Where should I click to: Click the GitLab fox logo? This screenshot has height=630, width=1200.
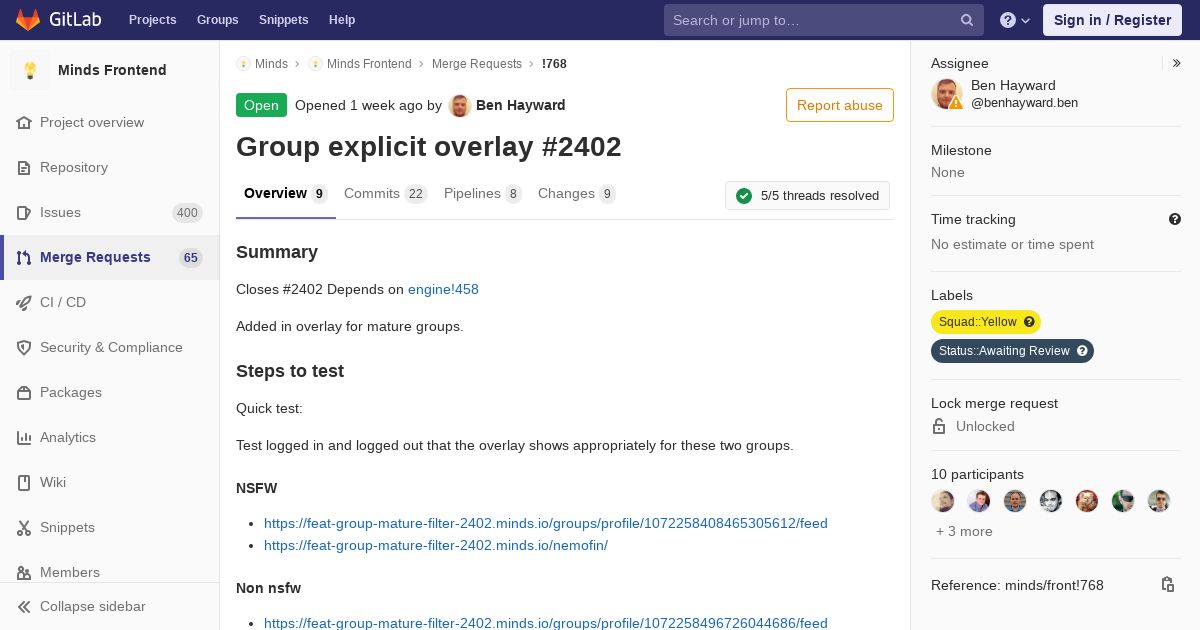click(28, 20)
